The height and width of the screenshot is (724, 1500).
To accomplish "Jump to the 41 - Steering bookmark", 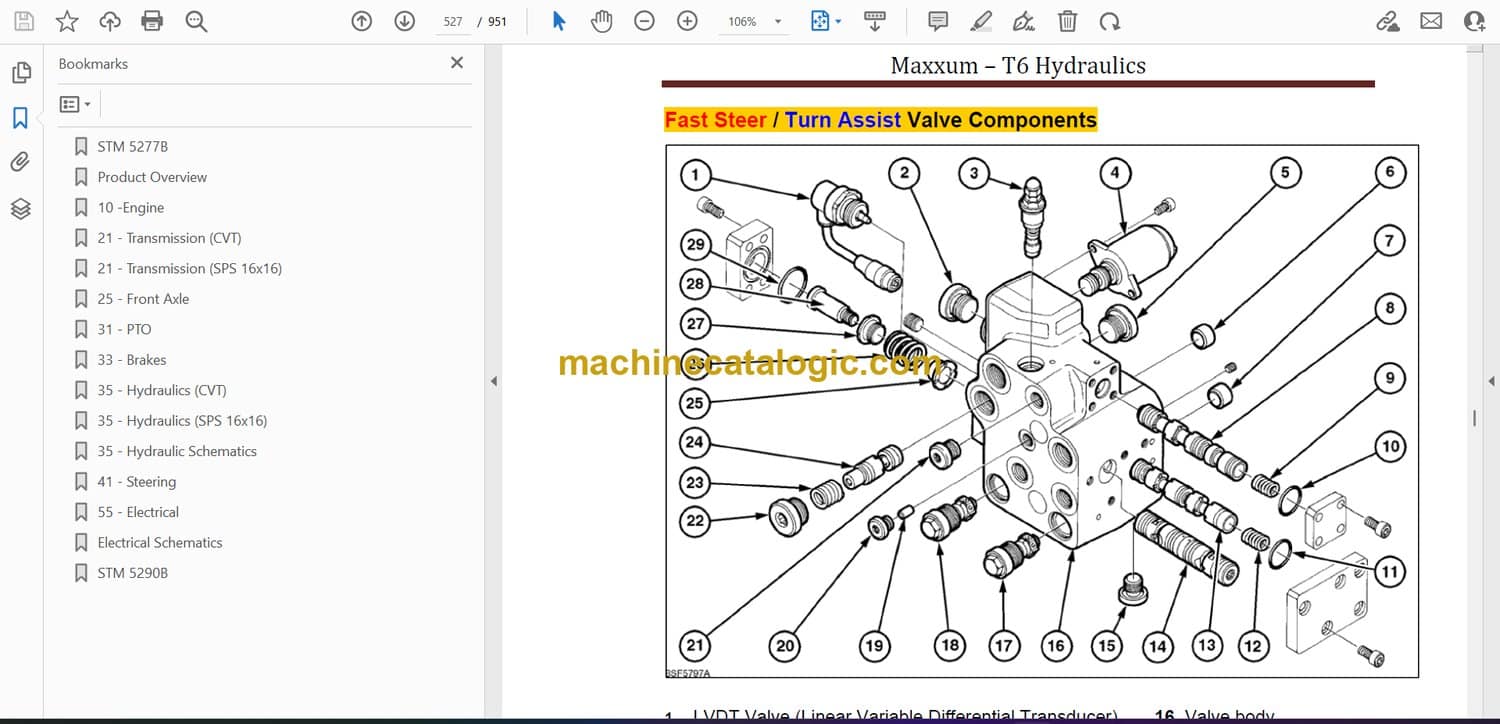I will [x=137, y=482].
